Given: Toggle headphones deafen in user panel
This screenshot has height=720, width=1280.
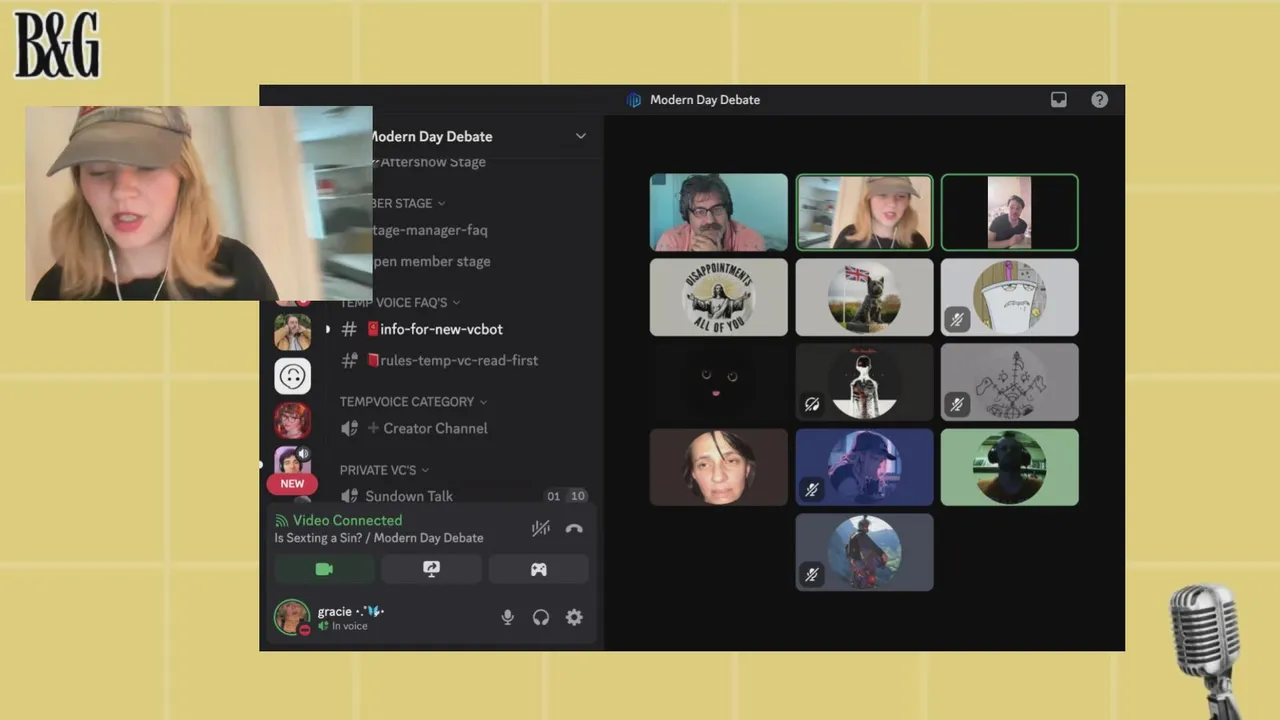Looking at the screenshot, I should click(541, 618).
